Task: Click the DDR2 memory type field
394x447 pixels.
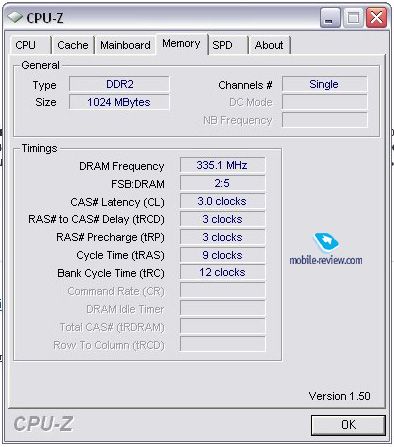Action: coord(119,84)
